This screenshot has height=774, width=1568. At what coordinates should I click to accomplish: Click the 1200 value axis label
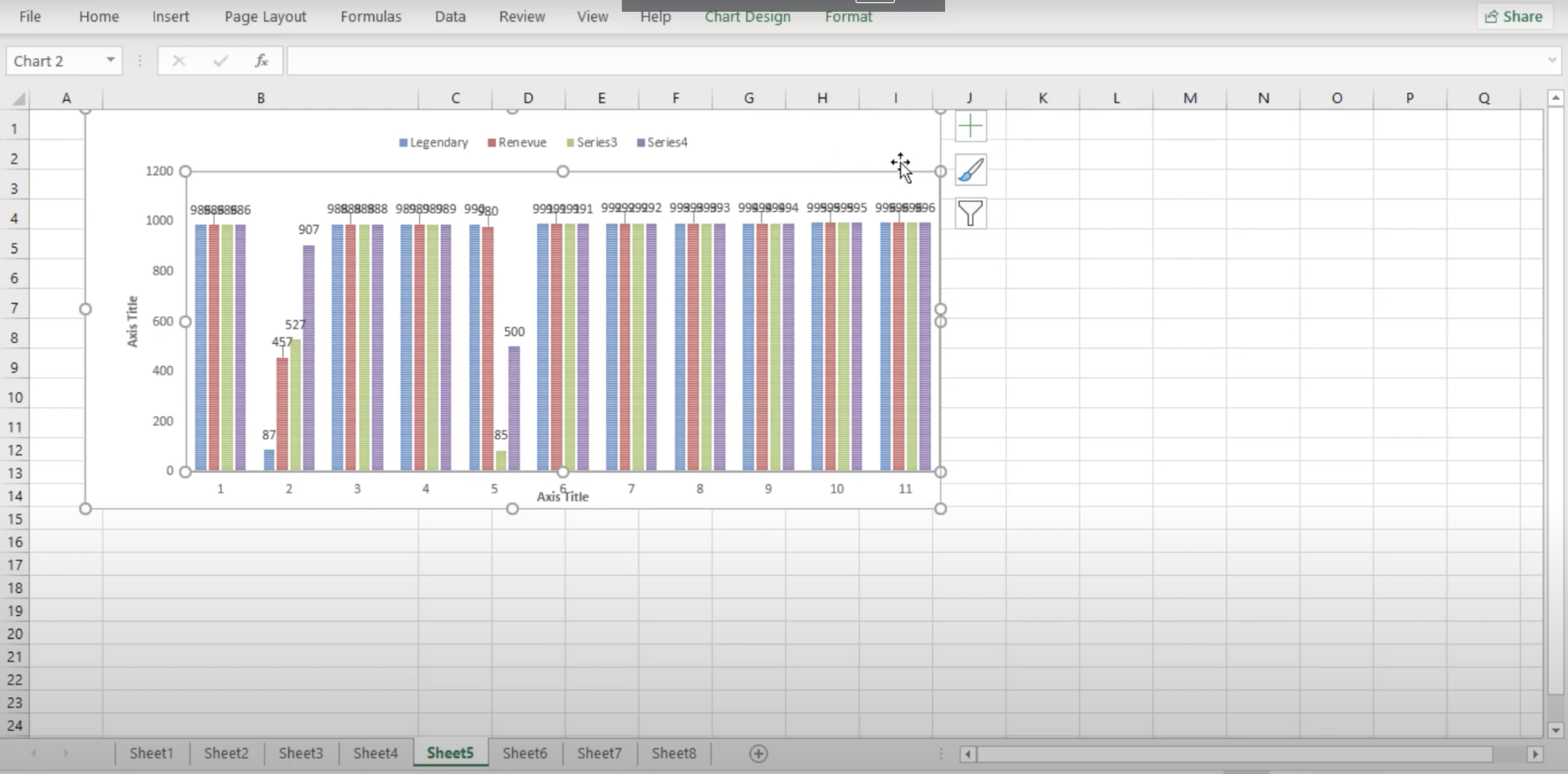(x=159, y=171)
